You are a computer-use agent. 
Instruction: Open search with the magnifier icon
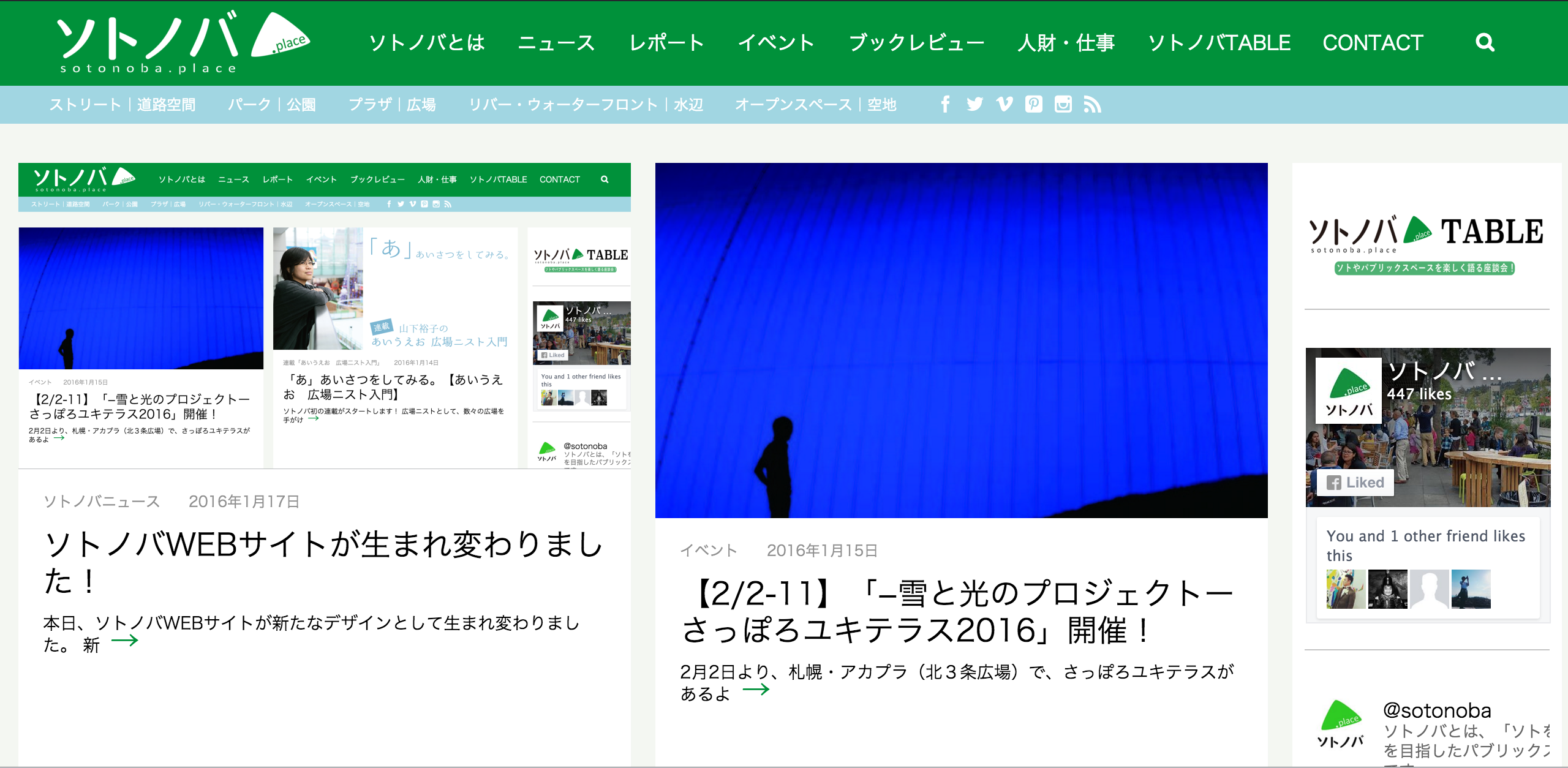point(1485,42)
